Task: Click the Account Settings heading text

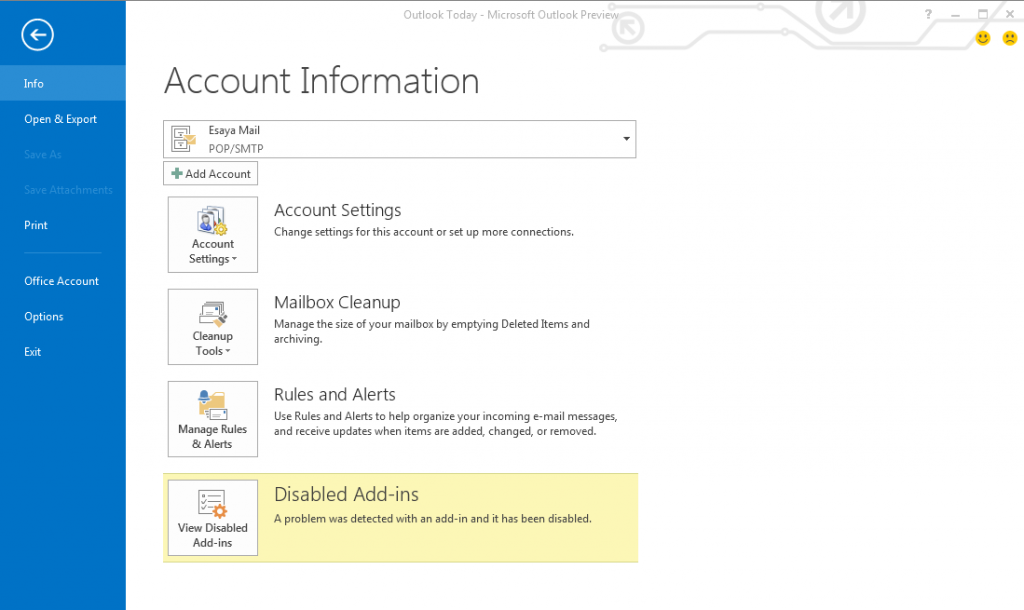Action: 338,210
